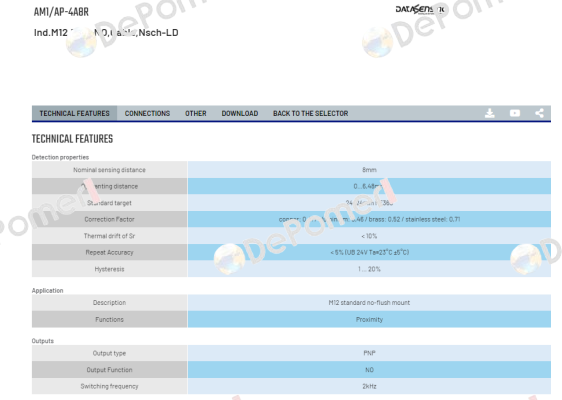
Task: Click Back to the Selector link
Action: (x=310, y=114)
